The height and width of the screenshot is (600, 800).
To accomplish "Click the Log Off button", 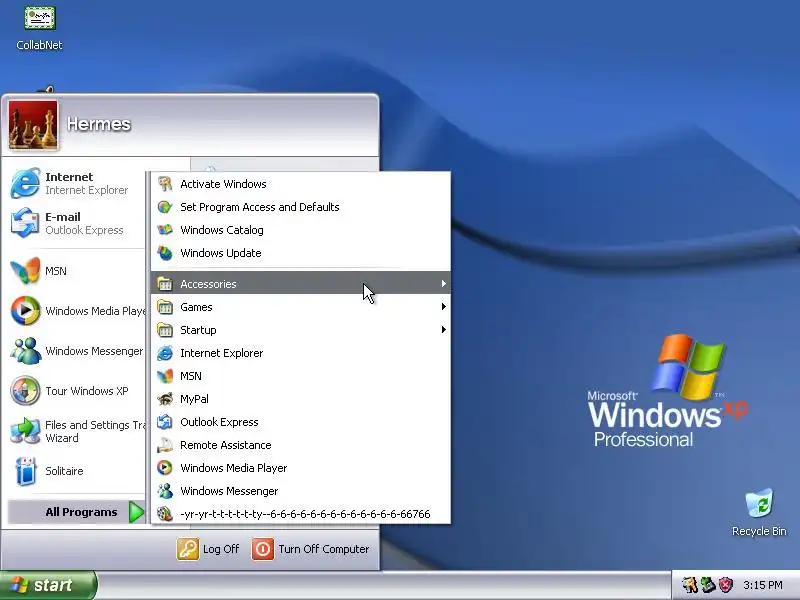I will pos(208,549).
